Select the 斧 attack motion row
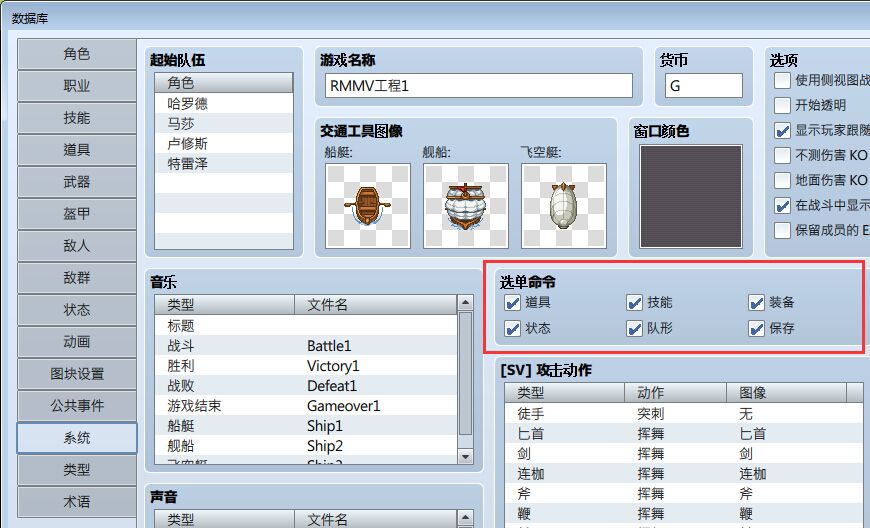This screenshot has width=870, height=528. pos(684,494)
